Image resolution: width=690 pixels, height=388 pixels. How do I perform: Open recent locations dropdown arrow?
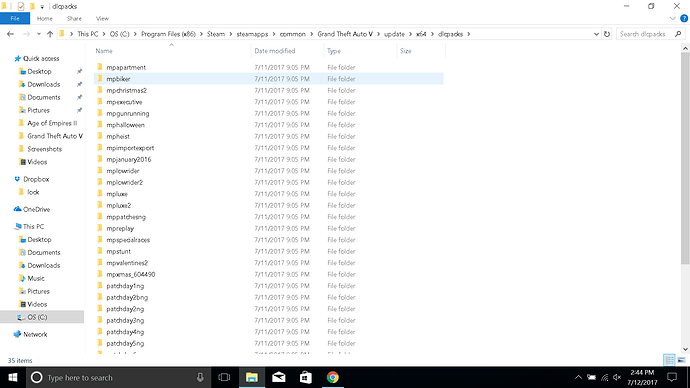coord(39,34)
